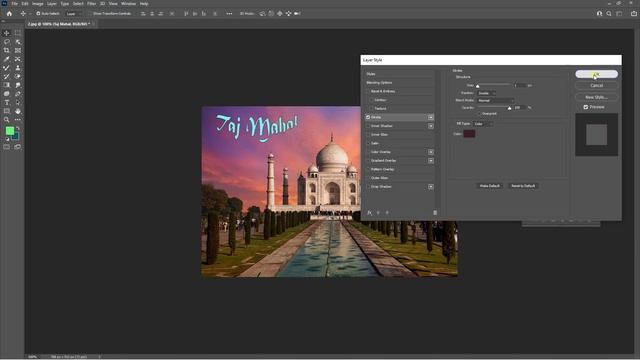Select the Brush tool

[7, 68]
